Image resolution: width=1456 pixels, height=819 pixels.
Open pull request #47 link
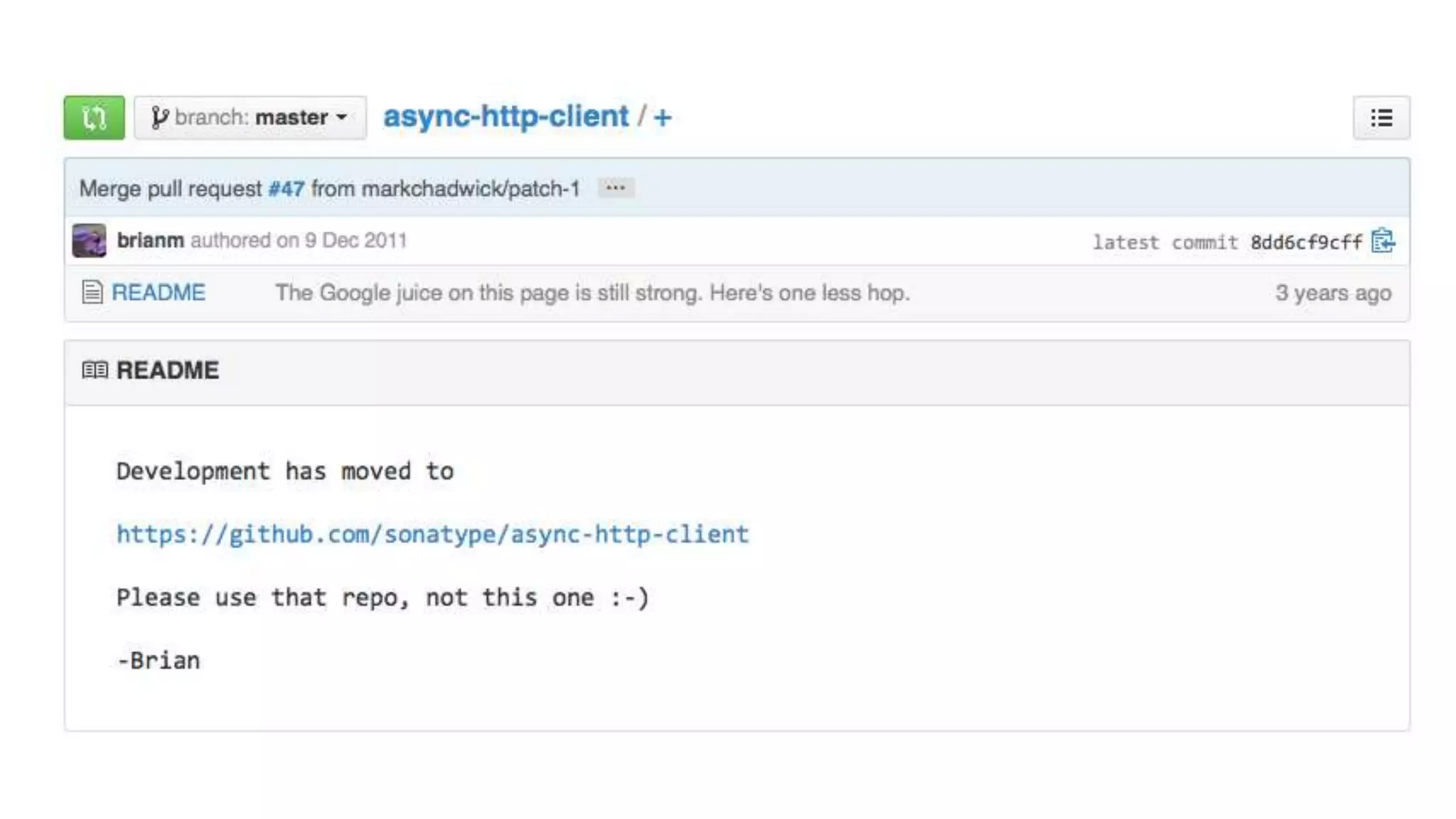point(286,188)
